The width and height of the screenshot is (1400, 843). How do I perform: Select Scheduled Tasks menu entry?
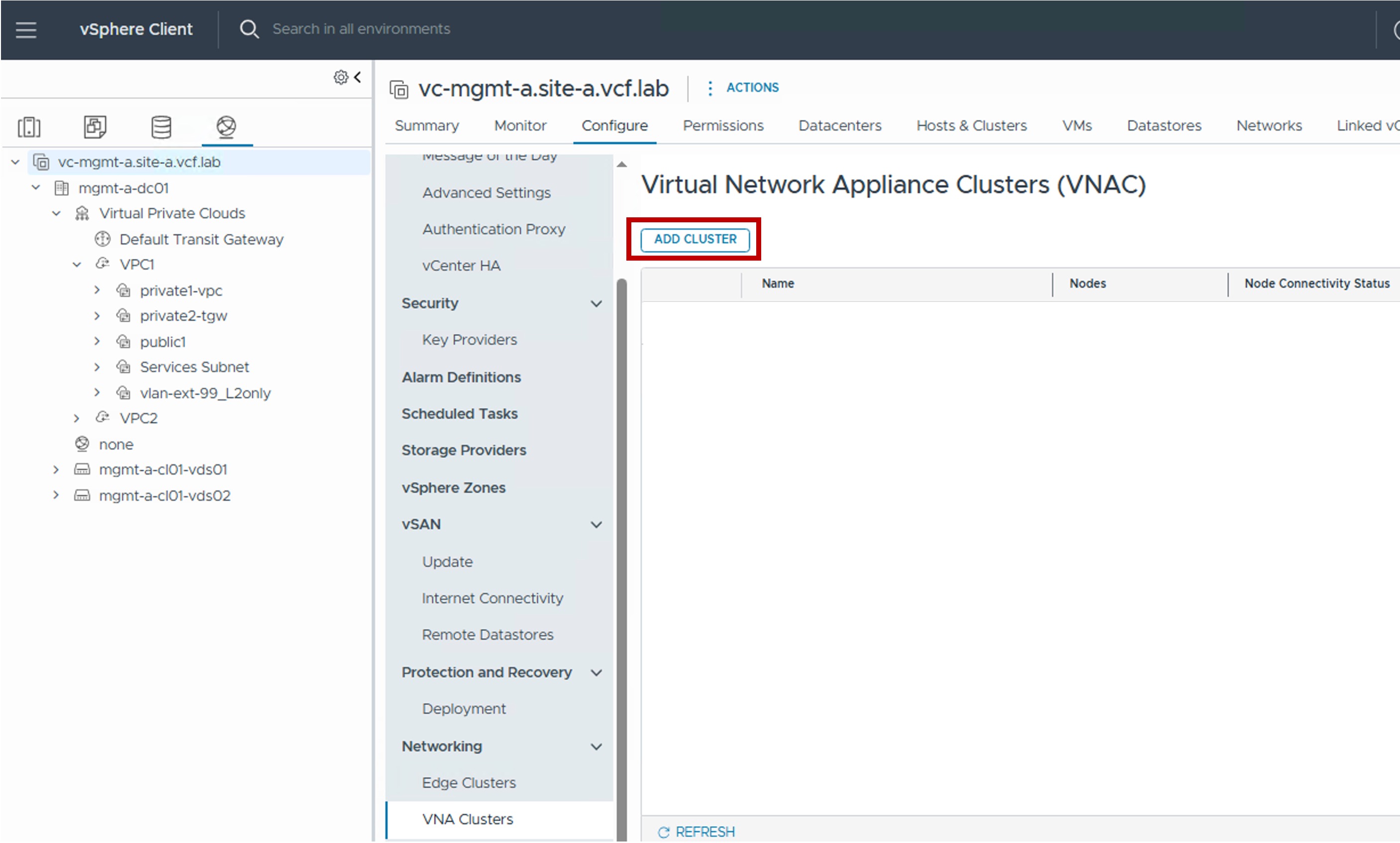pyautogui.click(x=460, y=414)
